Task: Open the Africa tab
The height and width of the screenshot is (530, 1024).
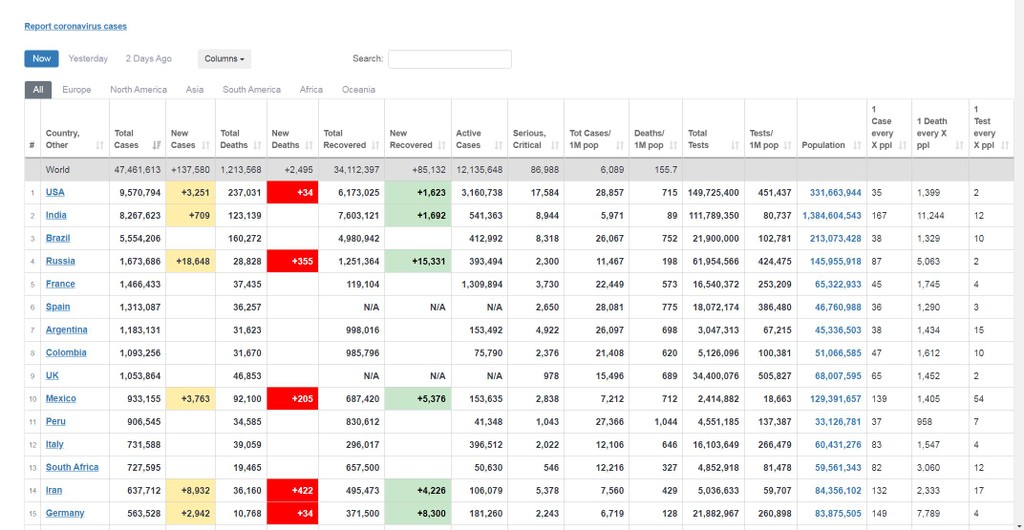Action: 311,89
